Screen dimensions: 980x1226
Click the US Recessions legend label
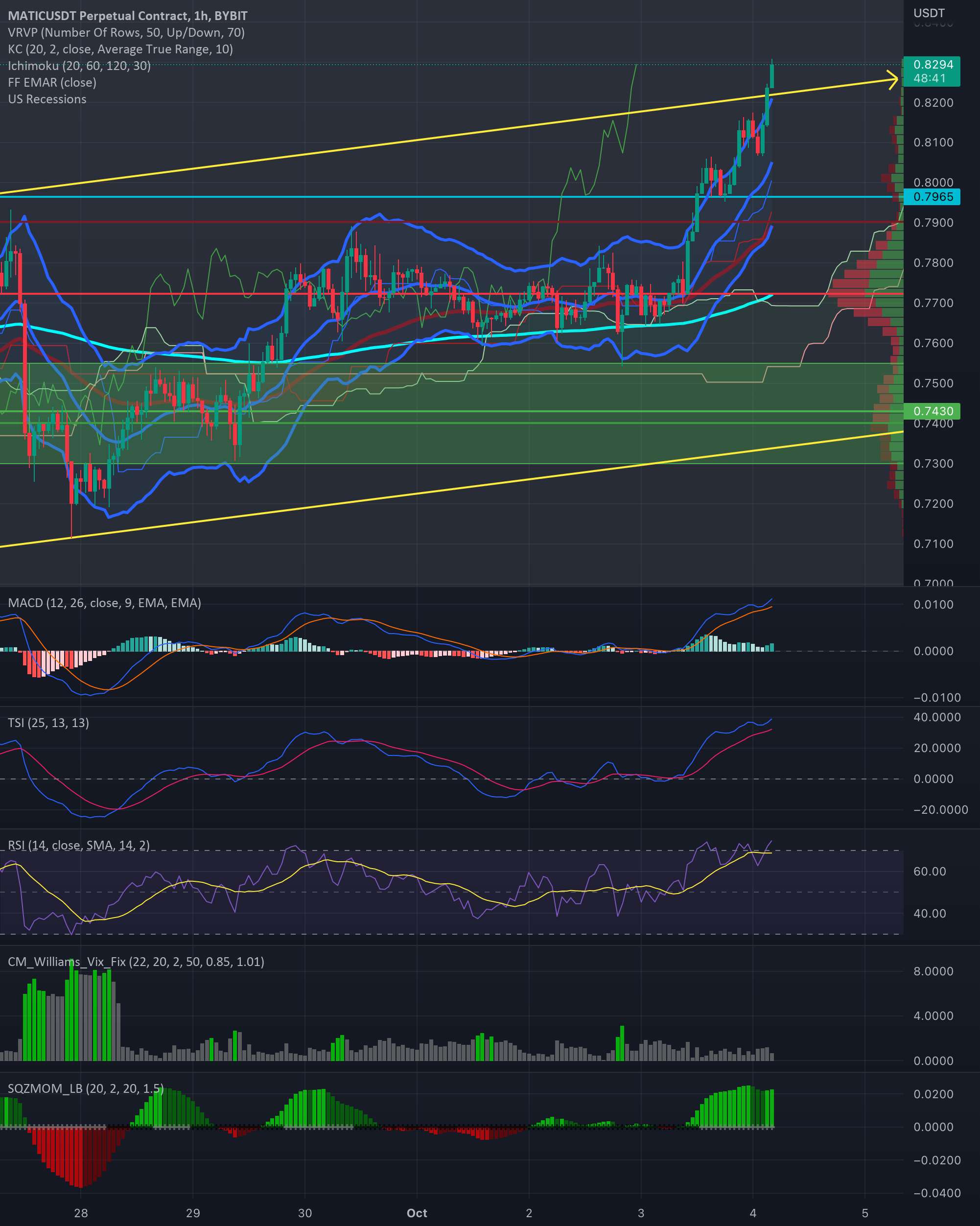[x=47, y=99]
